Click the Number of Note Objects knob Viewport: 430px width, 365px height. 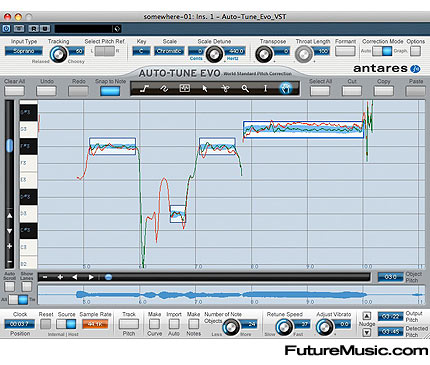tap(231, 327)
